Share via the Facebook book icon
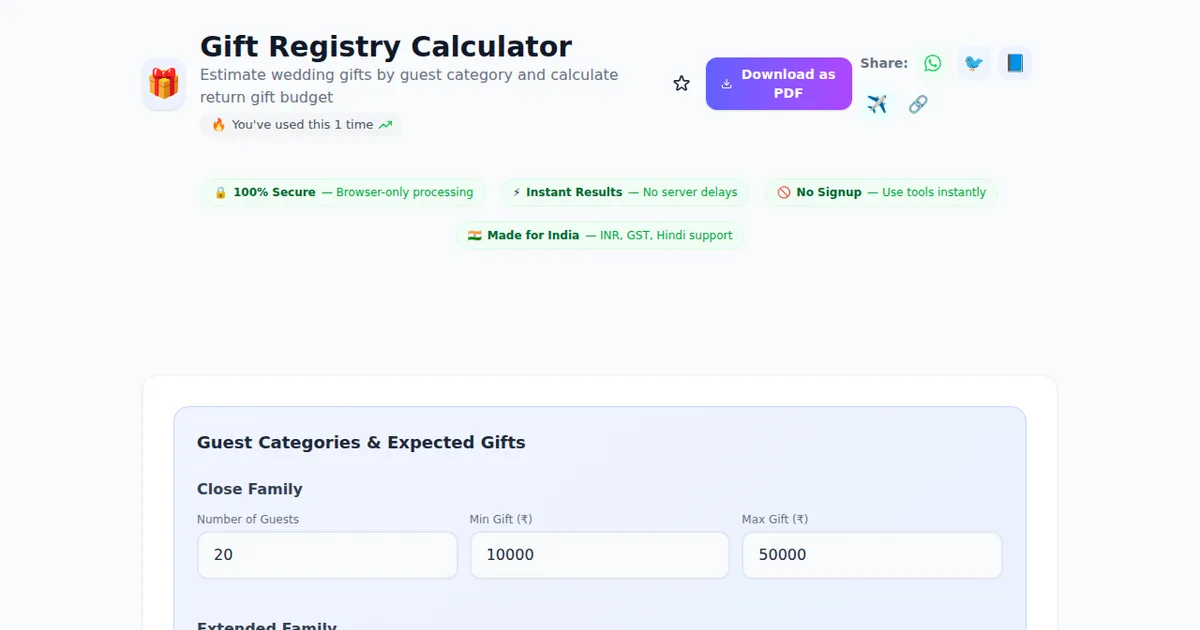Image resolution: width=1200 pixels, height=630 pixels. click(1014, 64)
